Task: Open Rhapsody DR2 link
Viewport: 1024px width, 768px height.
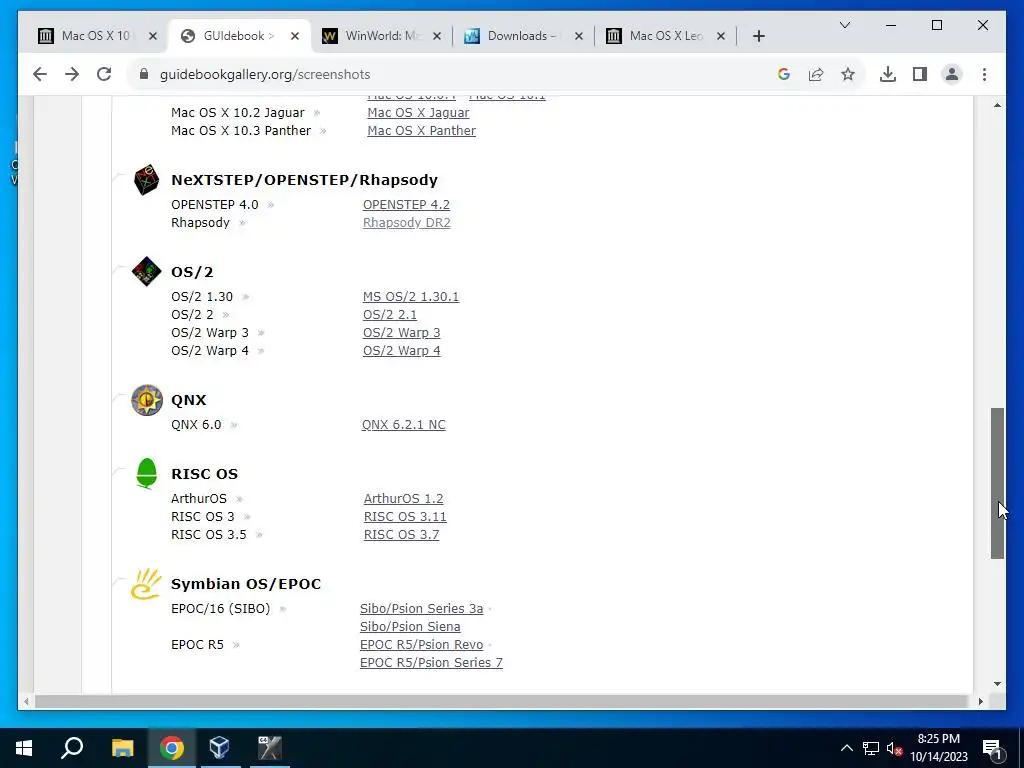Action: [406, 223]
